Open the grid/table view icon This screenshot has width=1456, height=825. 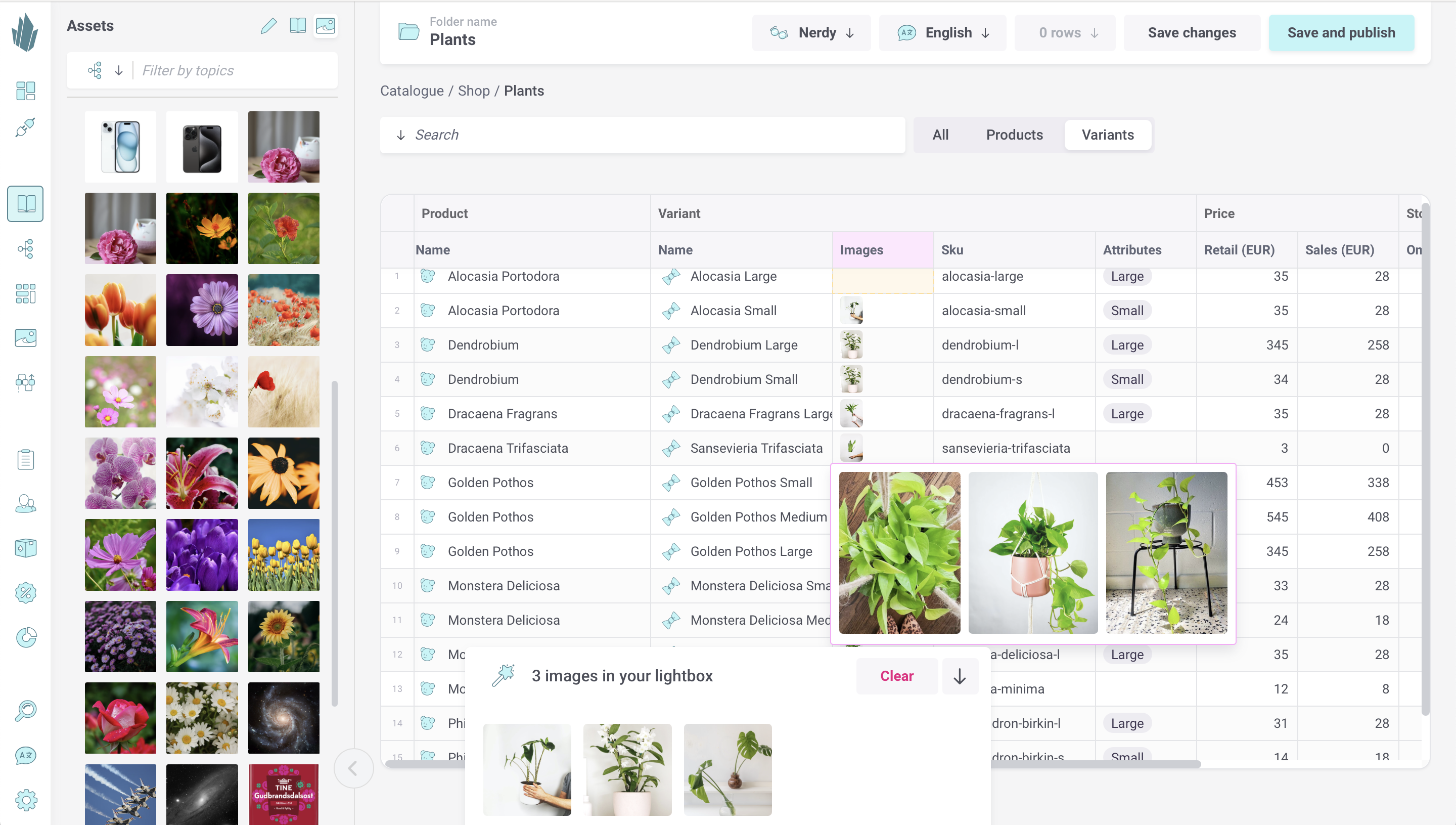point(27,293)
